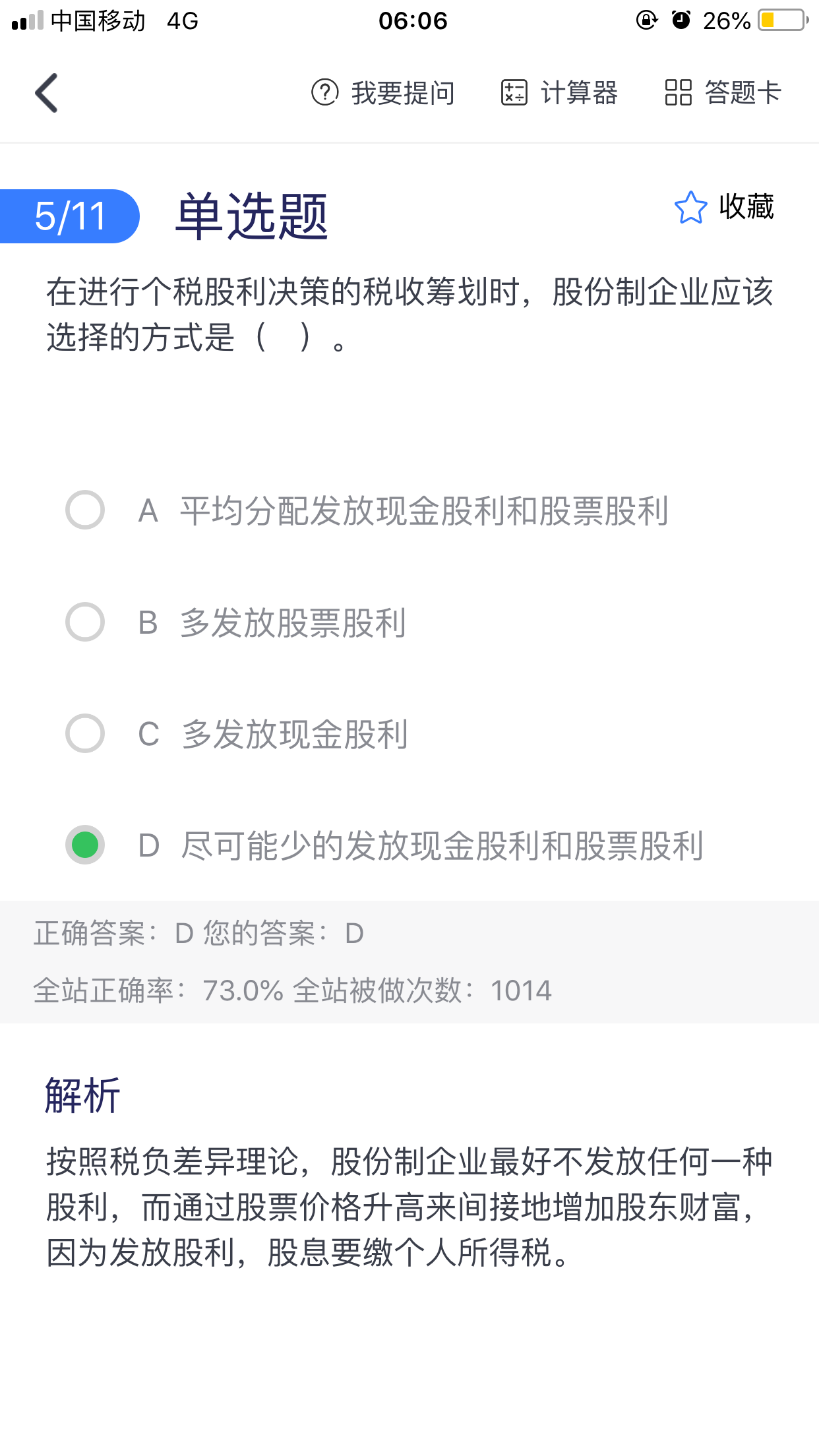
Task: Tap the 5/11 question progress badge
Action: point(70,216)
